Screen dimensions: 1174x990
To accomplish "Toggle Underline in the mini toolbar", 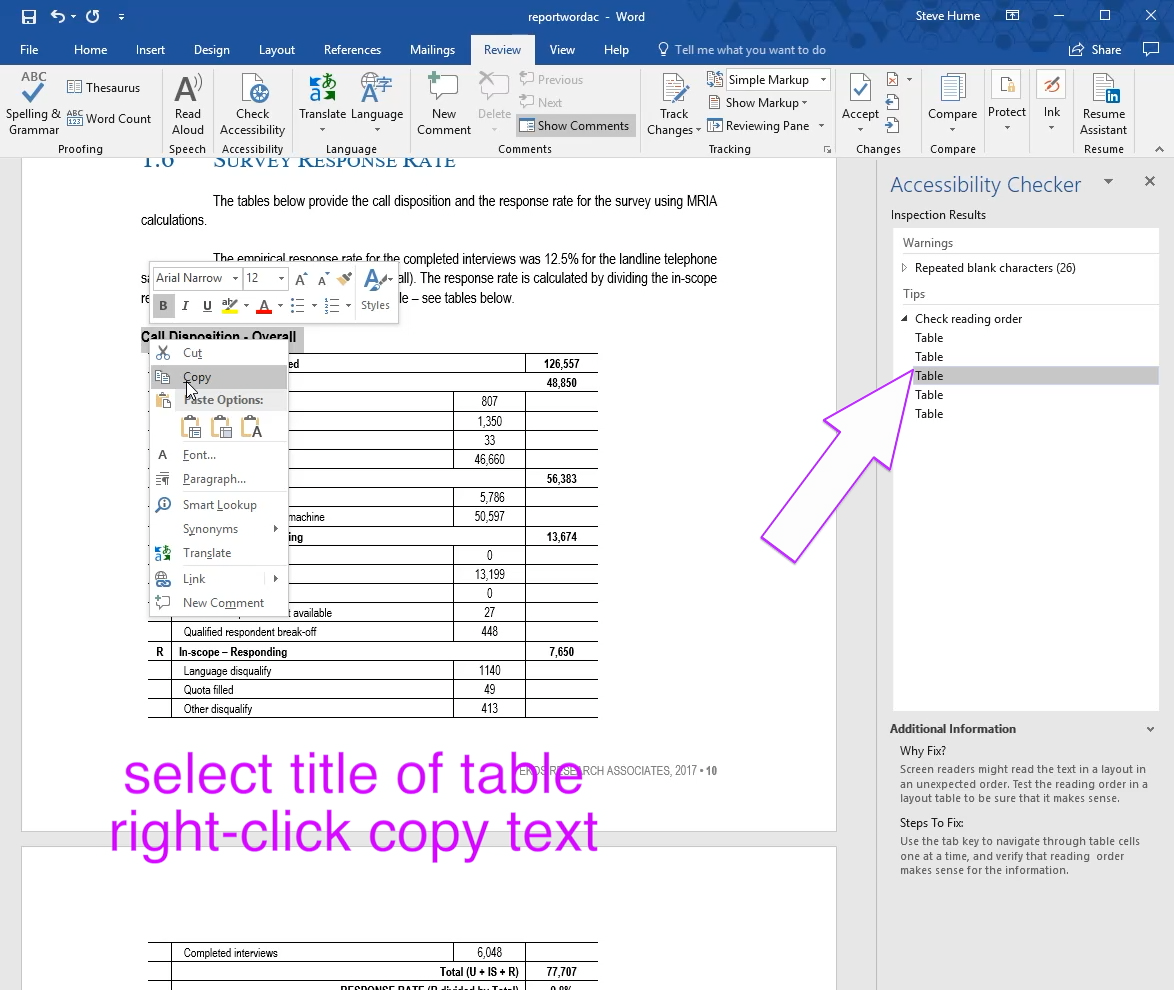I will (207, 306).
